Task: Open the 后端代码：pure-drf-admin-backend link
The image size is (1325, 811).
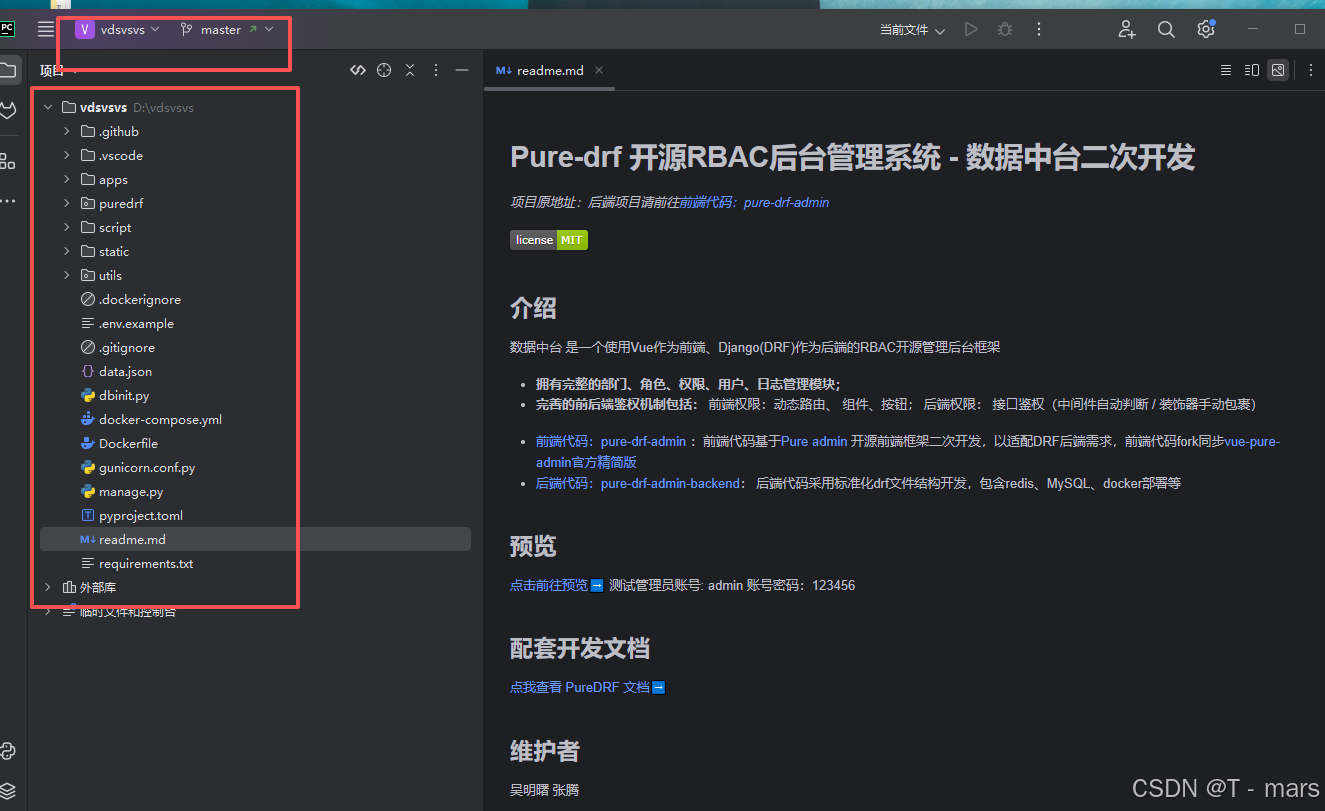Action: 639,483
